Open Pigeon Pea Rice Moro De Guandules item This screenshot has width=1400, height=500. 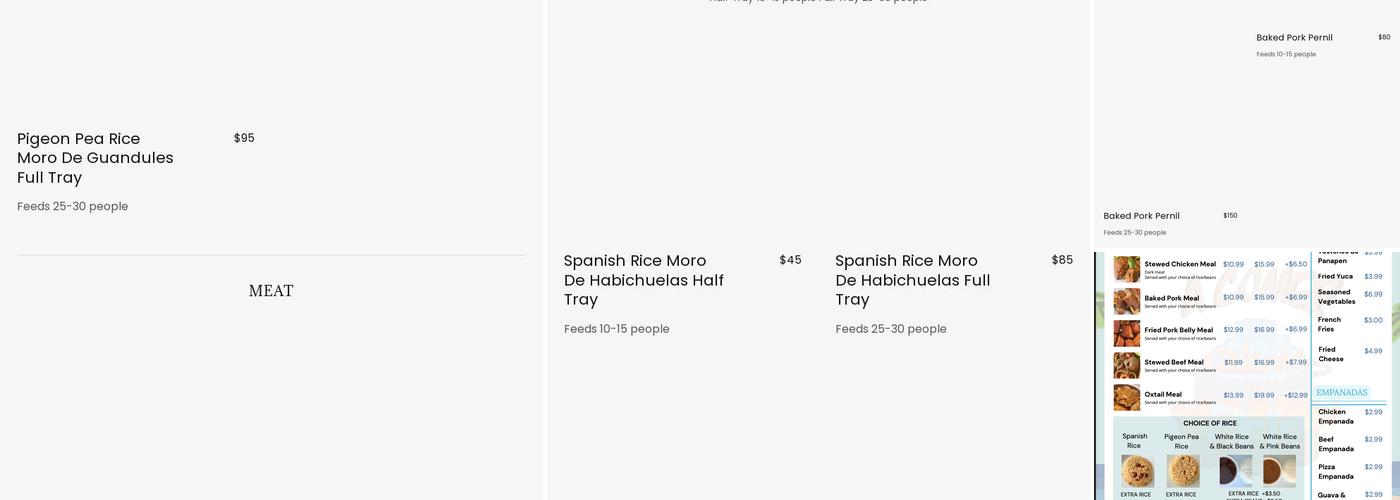(95, 158)
